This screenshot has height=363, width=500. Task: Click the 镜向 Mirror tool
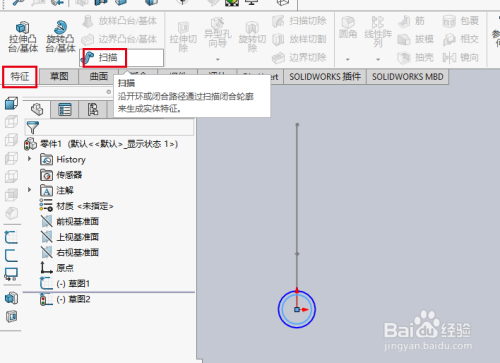(x=461, y=58)
